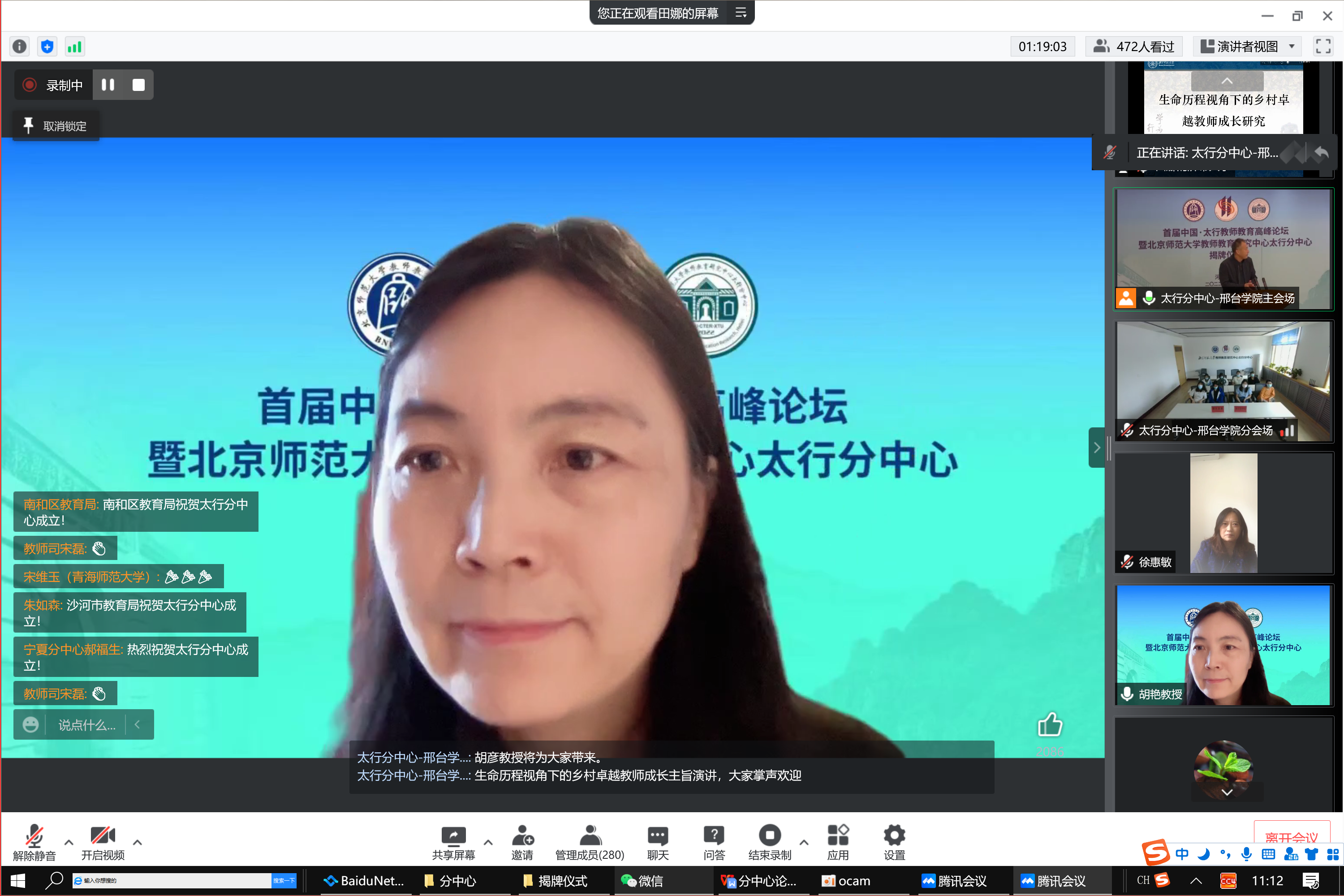Viewport: 1344px width, 896px height.
Task: Select 太行分中心-邢台学院分会场 video thumbnail
Action: [1223, 381]
